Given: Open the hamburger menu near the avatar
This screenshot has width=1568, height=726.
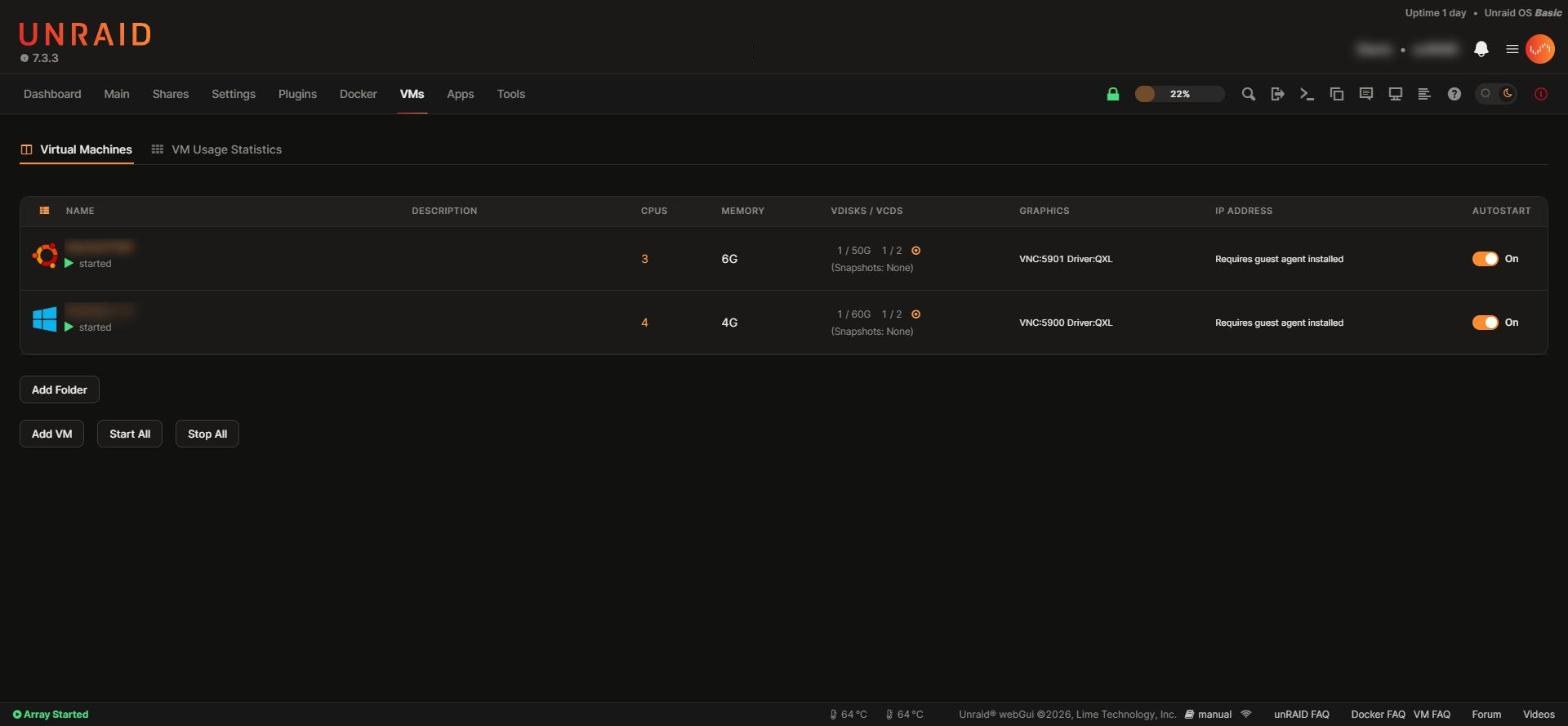Looking at the screenshot, I should coord(1512,49).
